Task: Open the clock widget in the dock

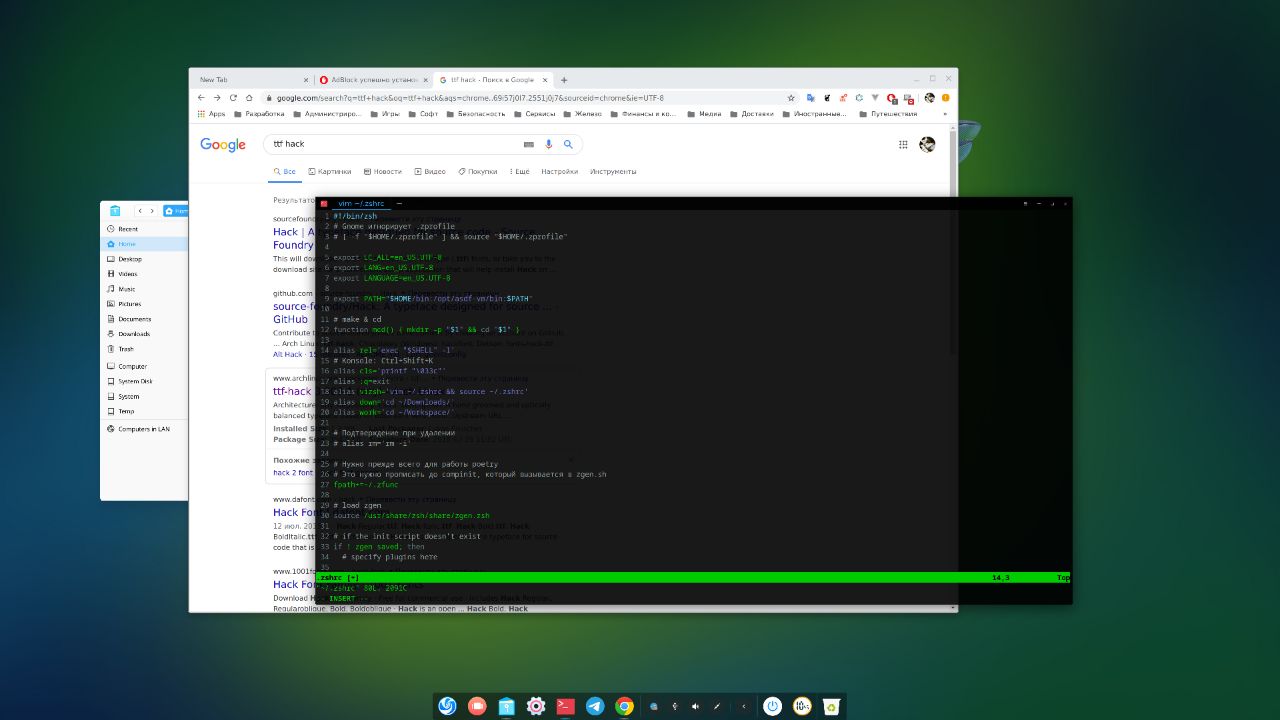Action: click(801, 706)
